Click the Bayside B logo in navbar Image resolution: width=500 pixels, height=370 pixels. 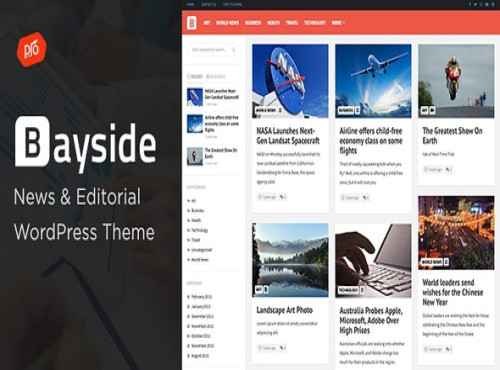pyautogui.click(x=191, y=23)
